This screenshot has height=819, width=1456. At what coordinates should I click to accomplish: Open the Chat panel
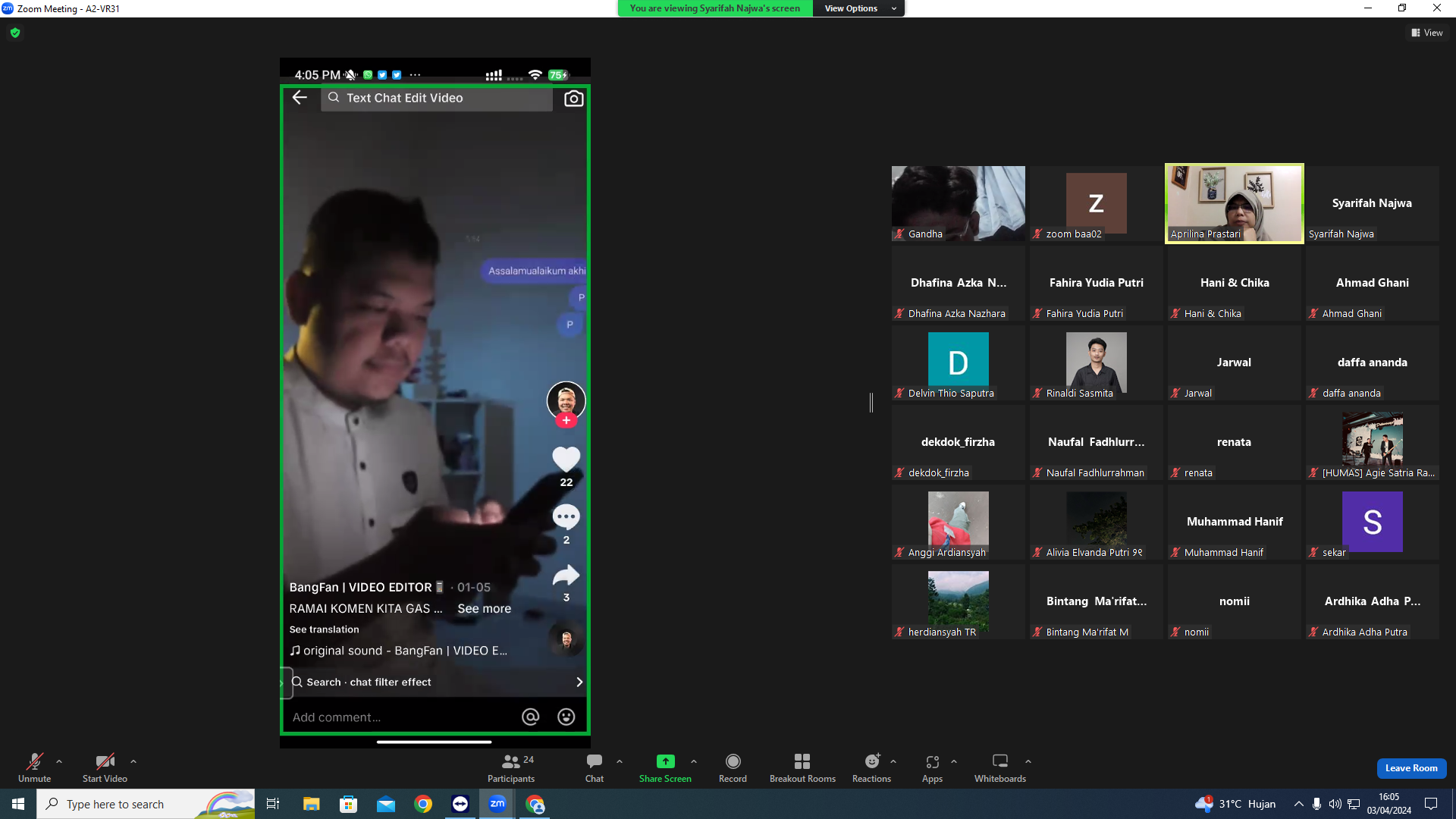tap(595, 767)
